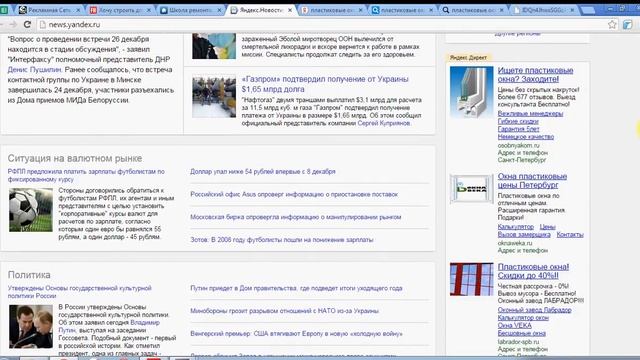The image size is (640, 360).
Task: Open the new tab button
Action: [x=587, y=10]
